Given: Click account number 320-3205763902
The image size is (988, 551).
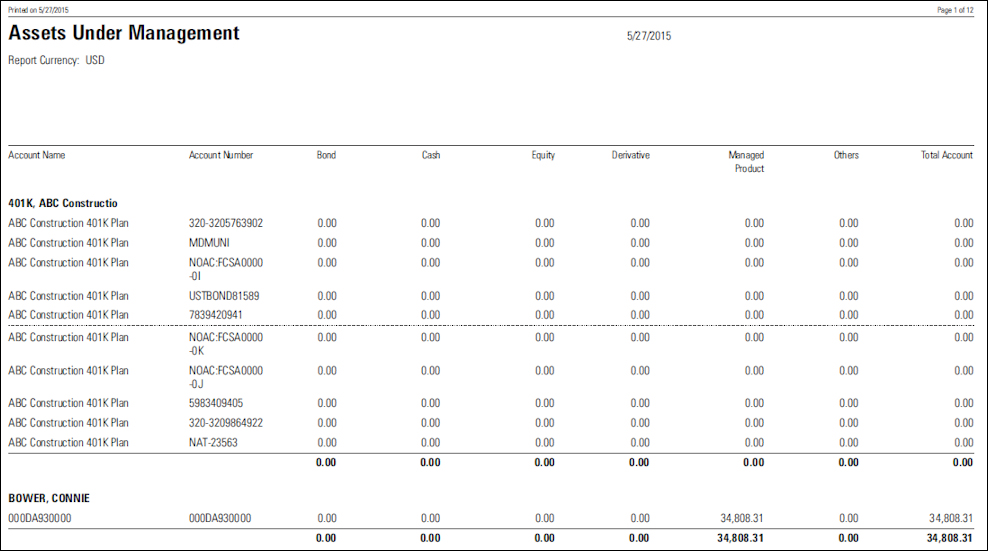Looking at the screenshot, I should tap(226, 223).
